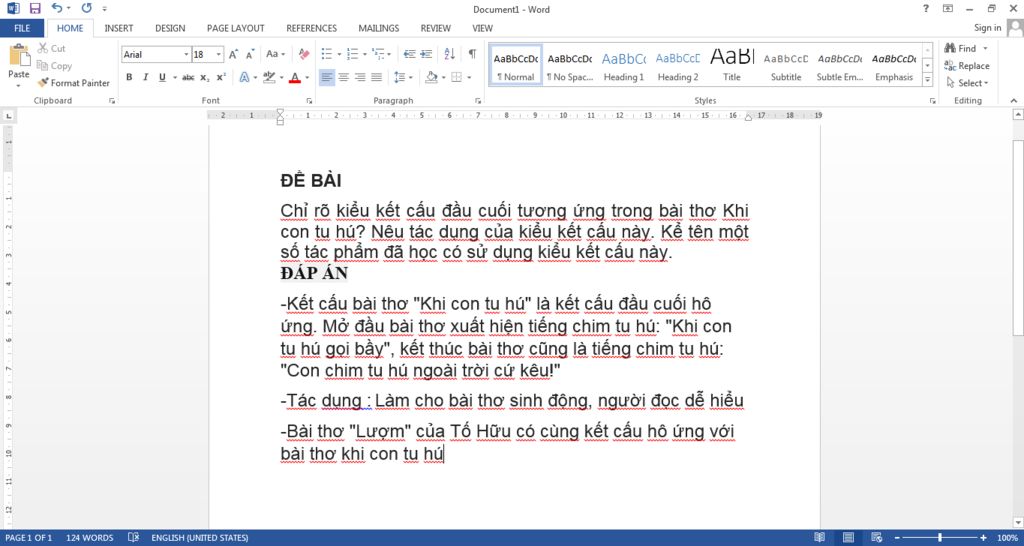Align text left
This screenshot has height=546, width=1024.
point(327,78)
